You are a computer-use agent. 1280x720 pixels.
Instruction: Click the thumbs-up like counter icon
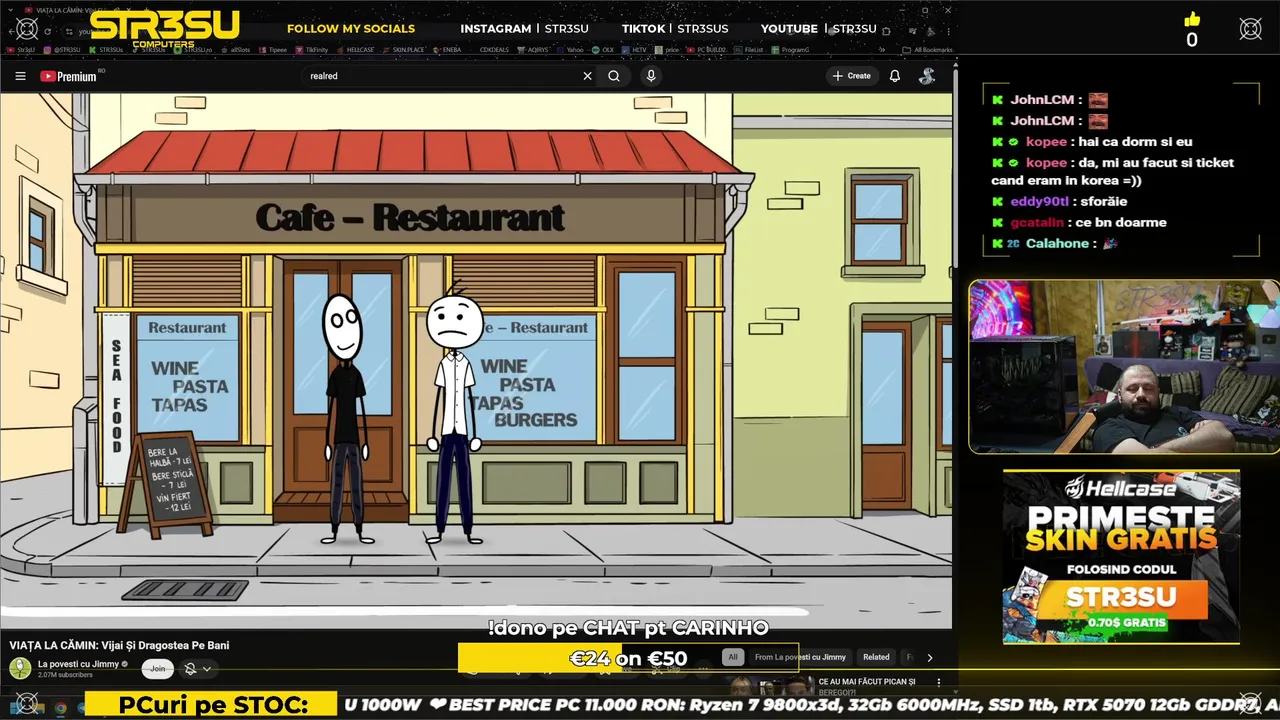click(x=1191, y=19)
